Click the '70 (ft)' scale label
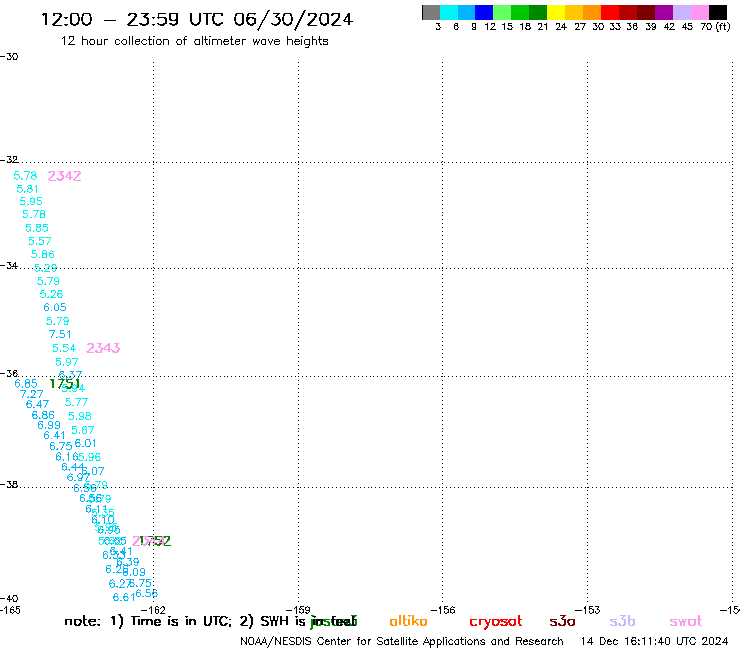 (x=715, y=27)
